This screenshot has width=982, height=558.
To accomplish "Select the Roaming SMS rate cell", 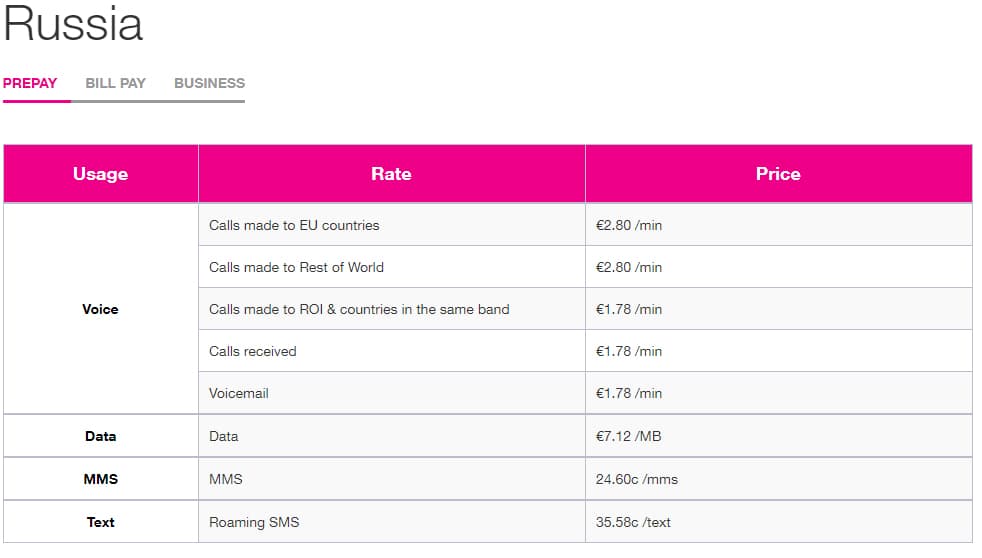I will click(254, 522).
